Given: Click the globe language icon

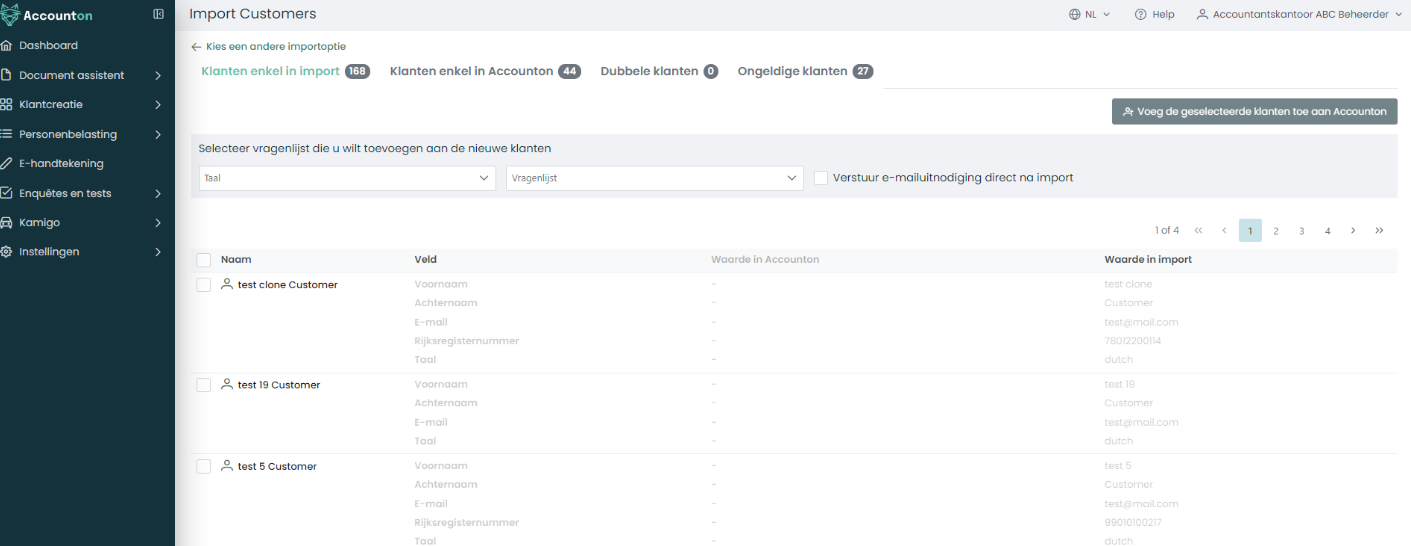Looking at the screenshot, I should coord(1075,15).
